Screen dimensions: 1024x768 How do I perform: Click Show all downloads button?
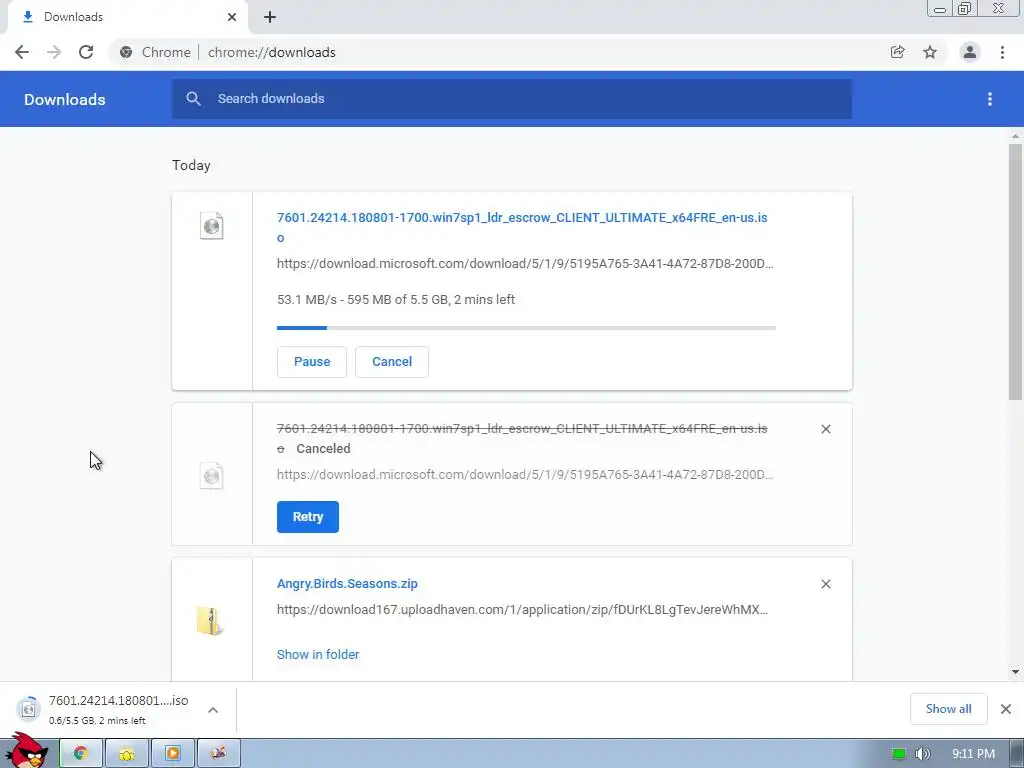948,709
